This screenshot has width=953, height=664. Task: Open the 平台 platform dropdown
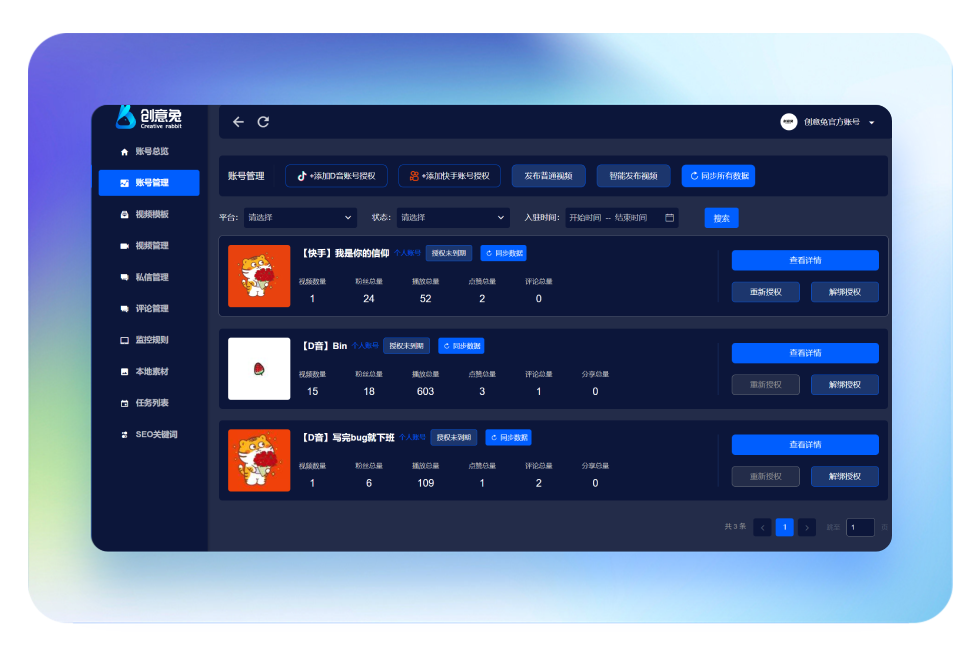click(300, 218)
